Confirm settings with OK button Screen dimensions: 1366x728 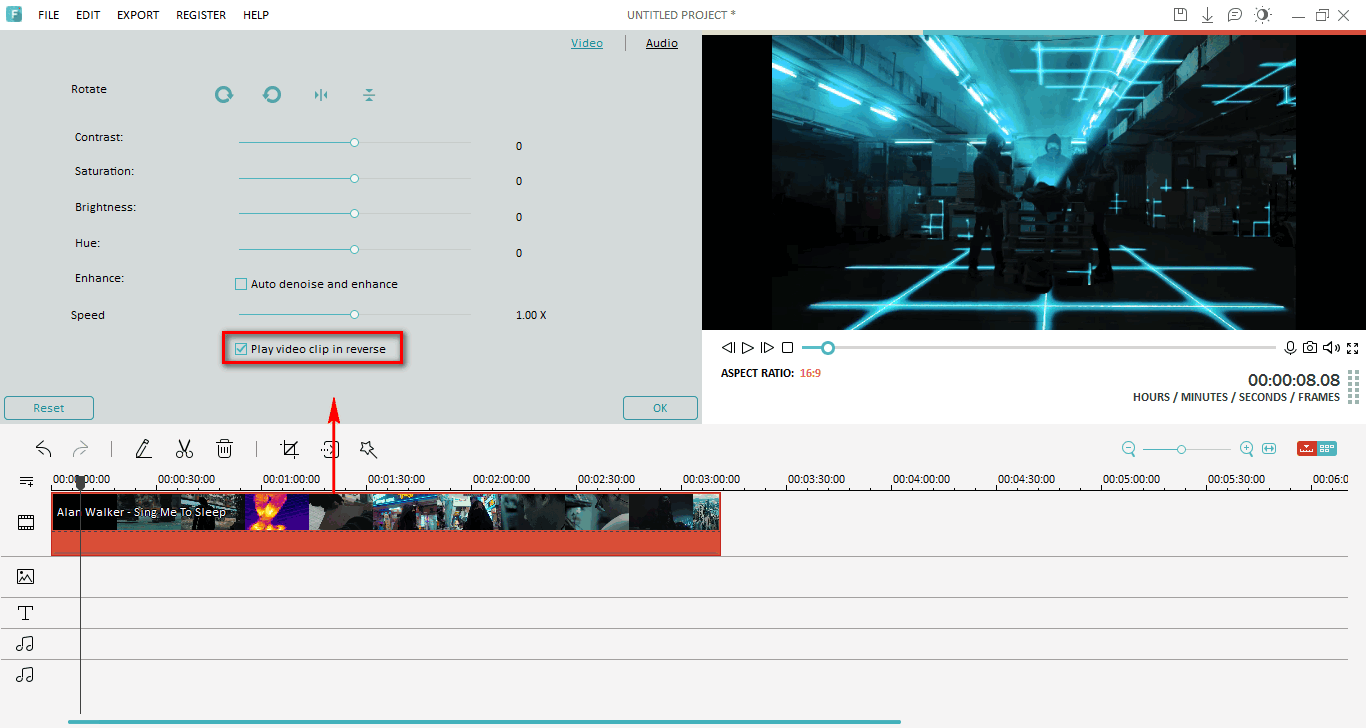coord(660,408)
